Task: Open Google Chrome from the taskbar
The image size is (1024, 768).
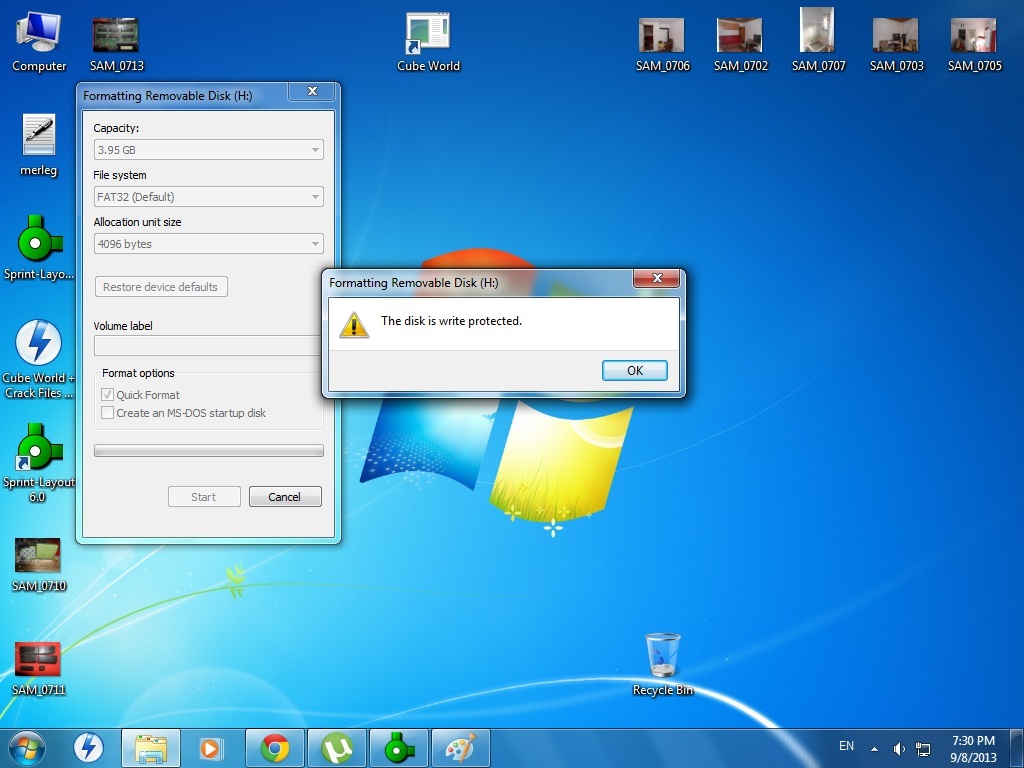Action: click(x=274, y=748)
